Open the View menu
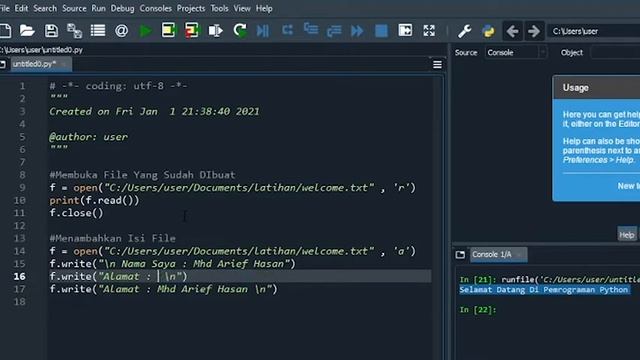Screen dimensions: 640x360 (x=242, y=8)
